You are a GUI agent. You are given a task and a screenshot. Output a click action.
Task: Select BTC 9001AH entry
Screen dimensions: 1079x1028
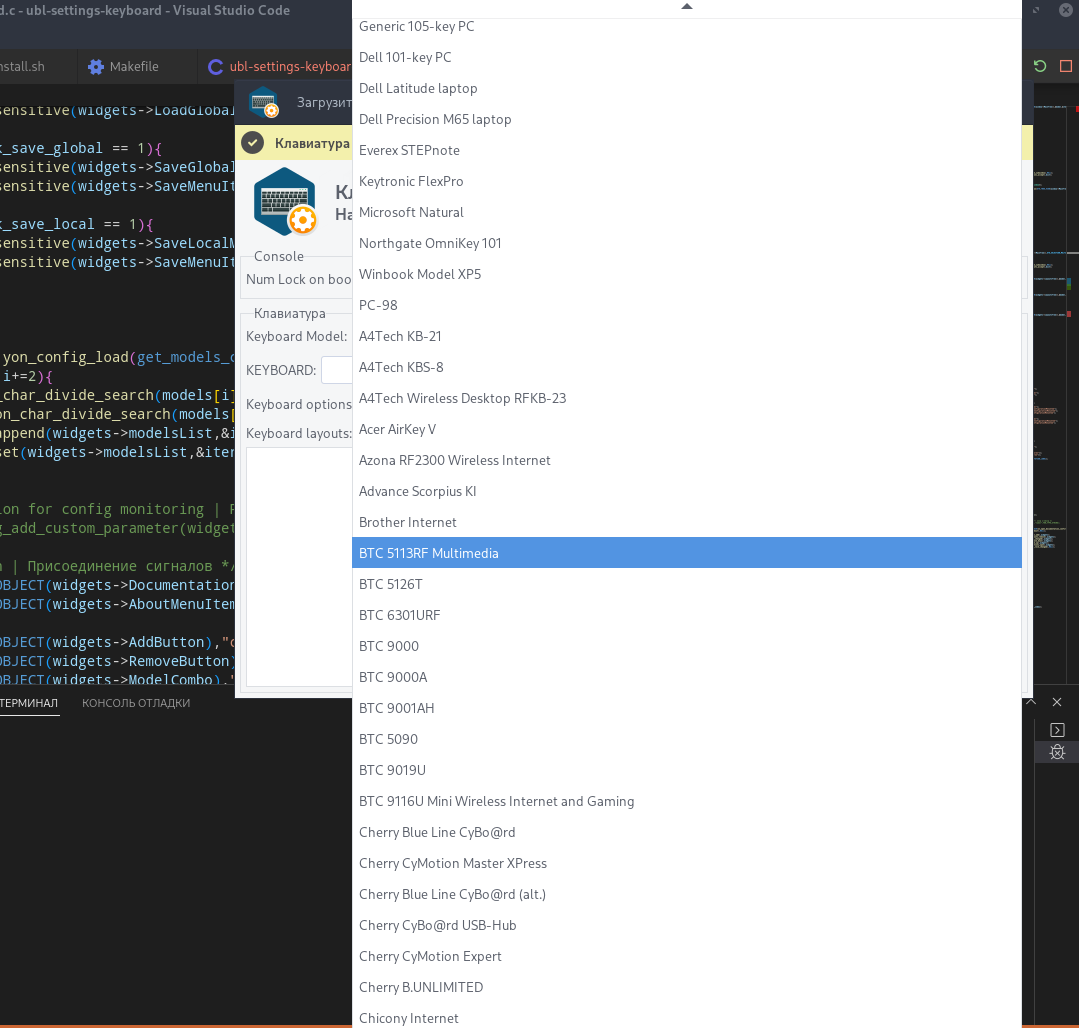686,707
